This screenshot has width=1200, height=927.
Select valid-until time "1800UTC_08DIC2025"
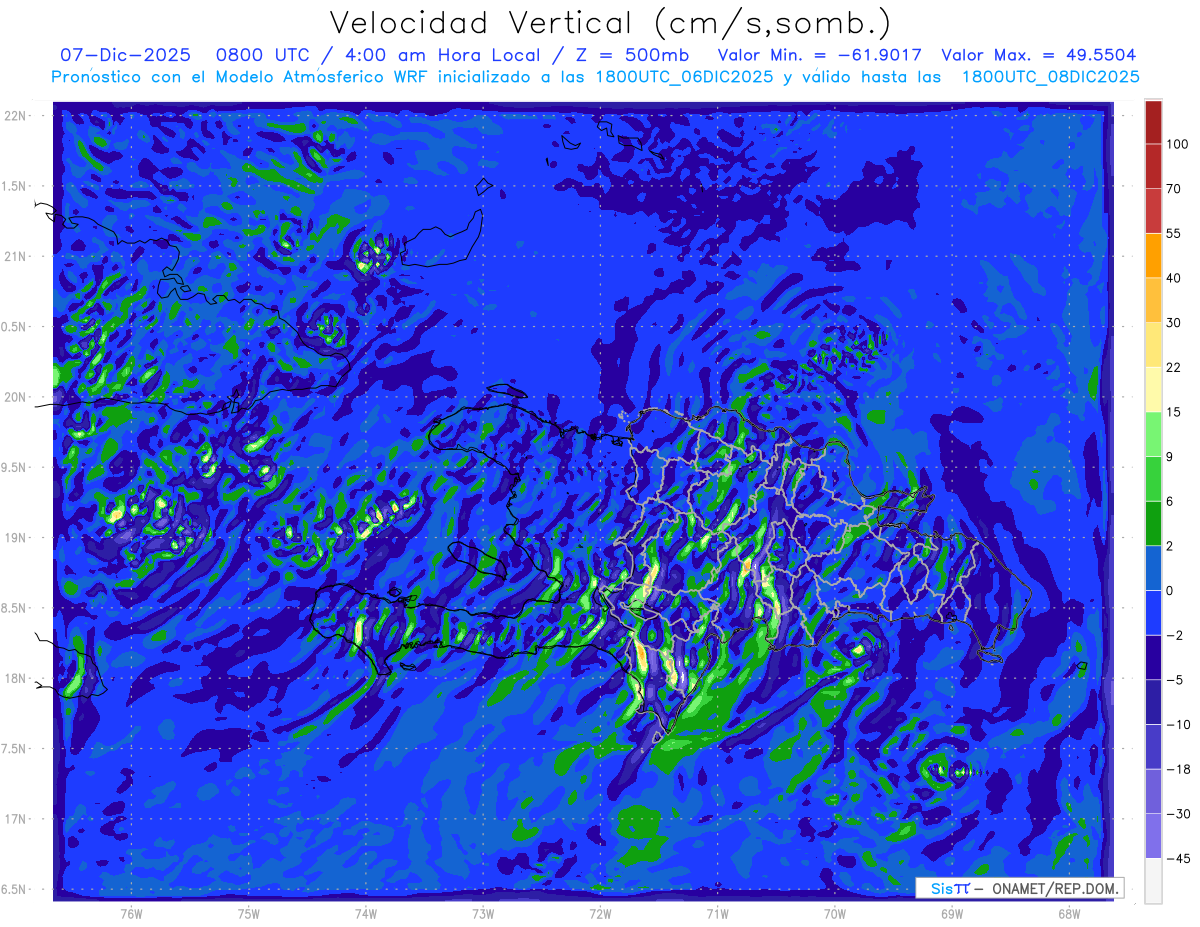pos(1051,77)
